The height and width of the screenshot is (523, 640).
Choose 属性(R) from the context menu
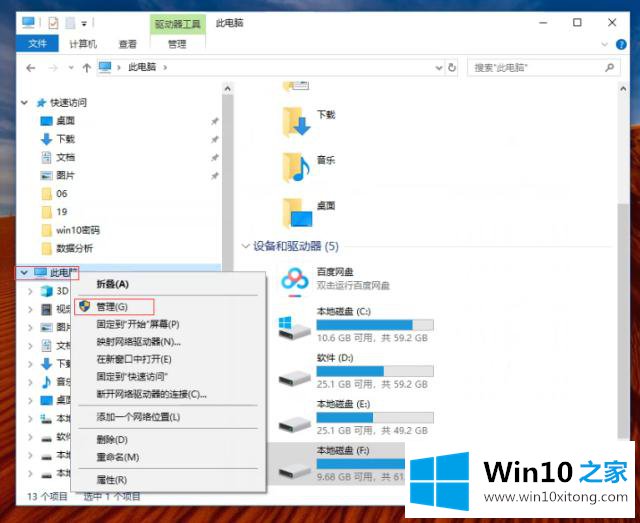[x=112, y=480]
